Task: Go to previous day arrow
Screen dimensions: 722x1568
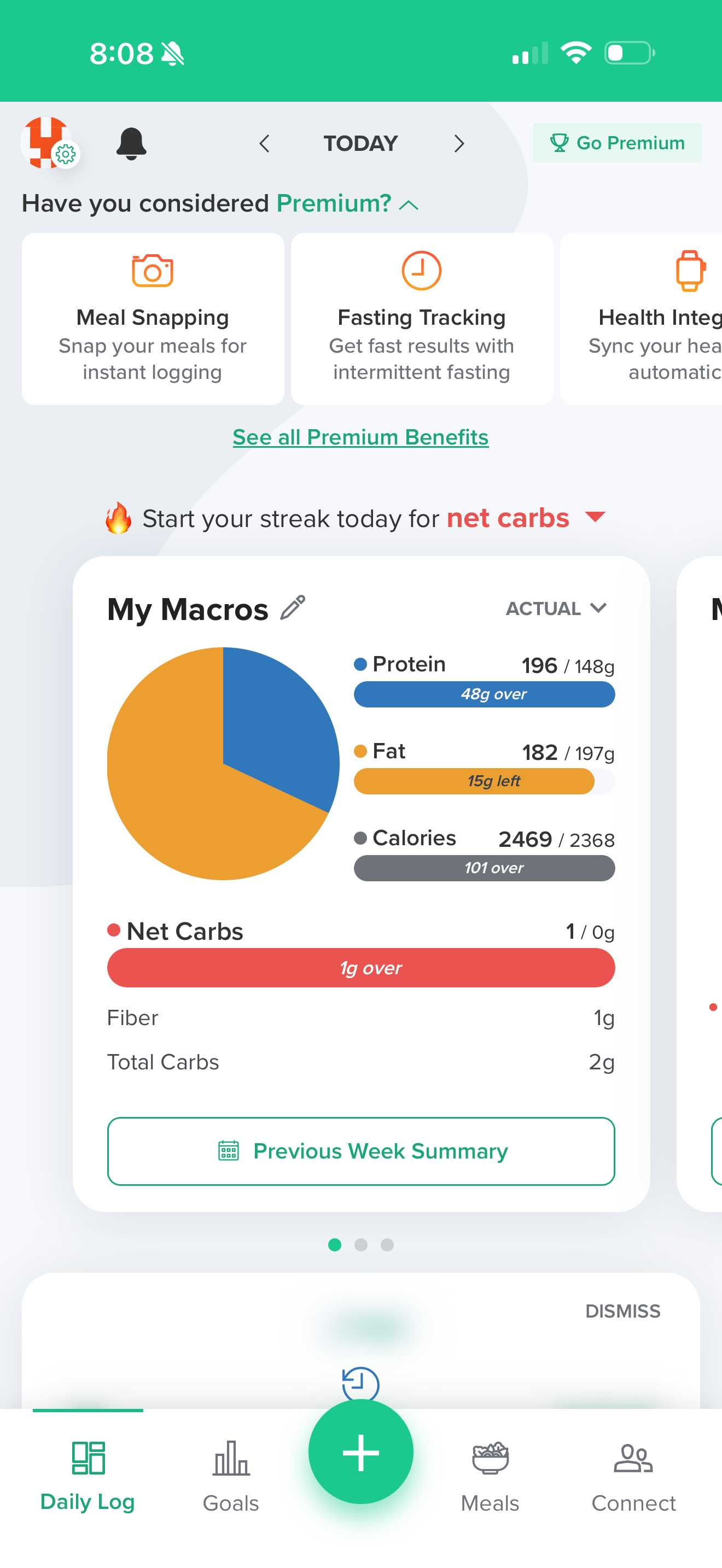Action: [264, 144]
